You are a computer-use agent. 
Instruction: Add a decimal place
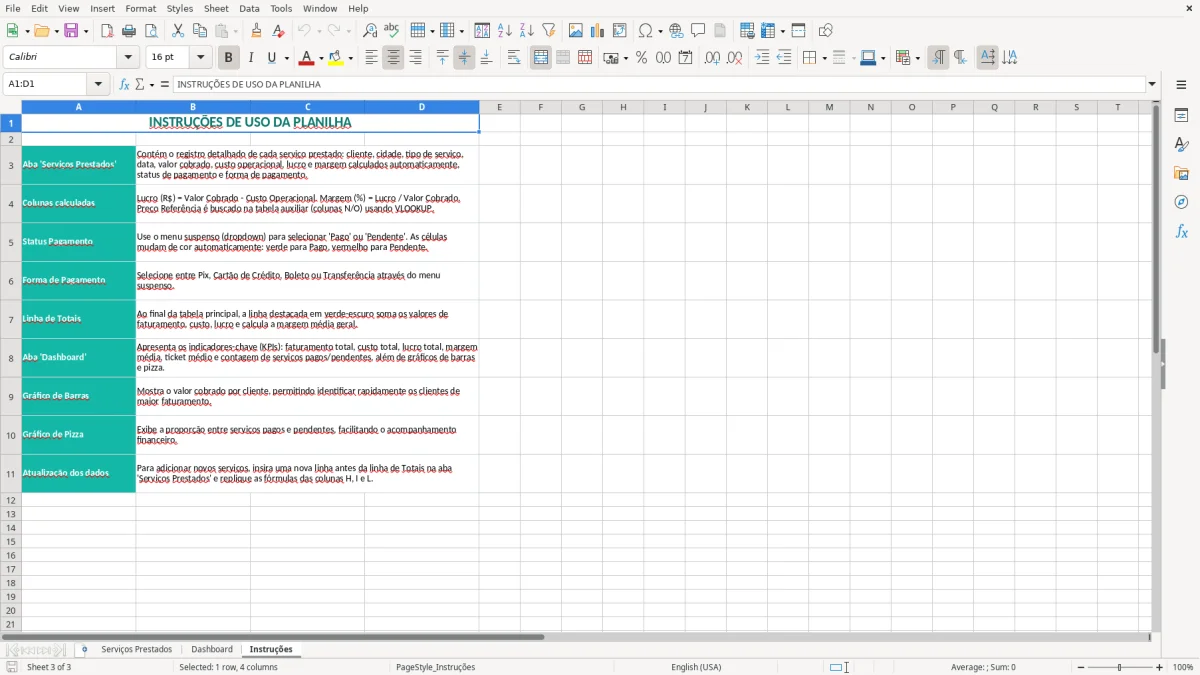click(x=712, y=58)
